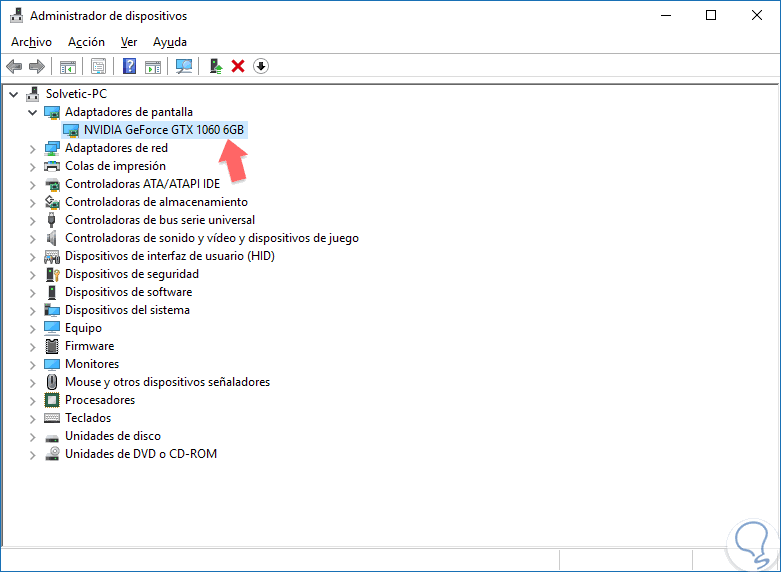Click the Controladoras ATA/ATAPI IDE icon
781x572 pixels.
[52, 184]
